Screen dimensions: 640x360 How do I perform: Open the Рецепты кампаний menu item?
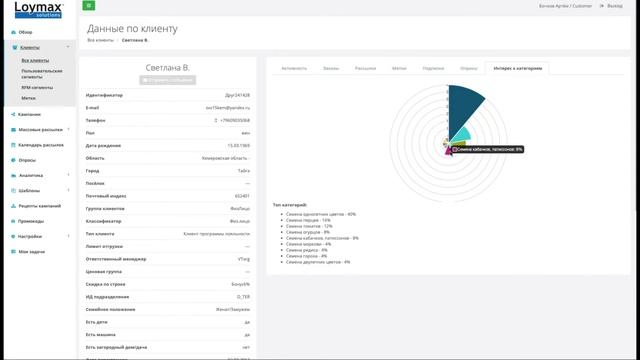(x=40, y=206)
